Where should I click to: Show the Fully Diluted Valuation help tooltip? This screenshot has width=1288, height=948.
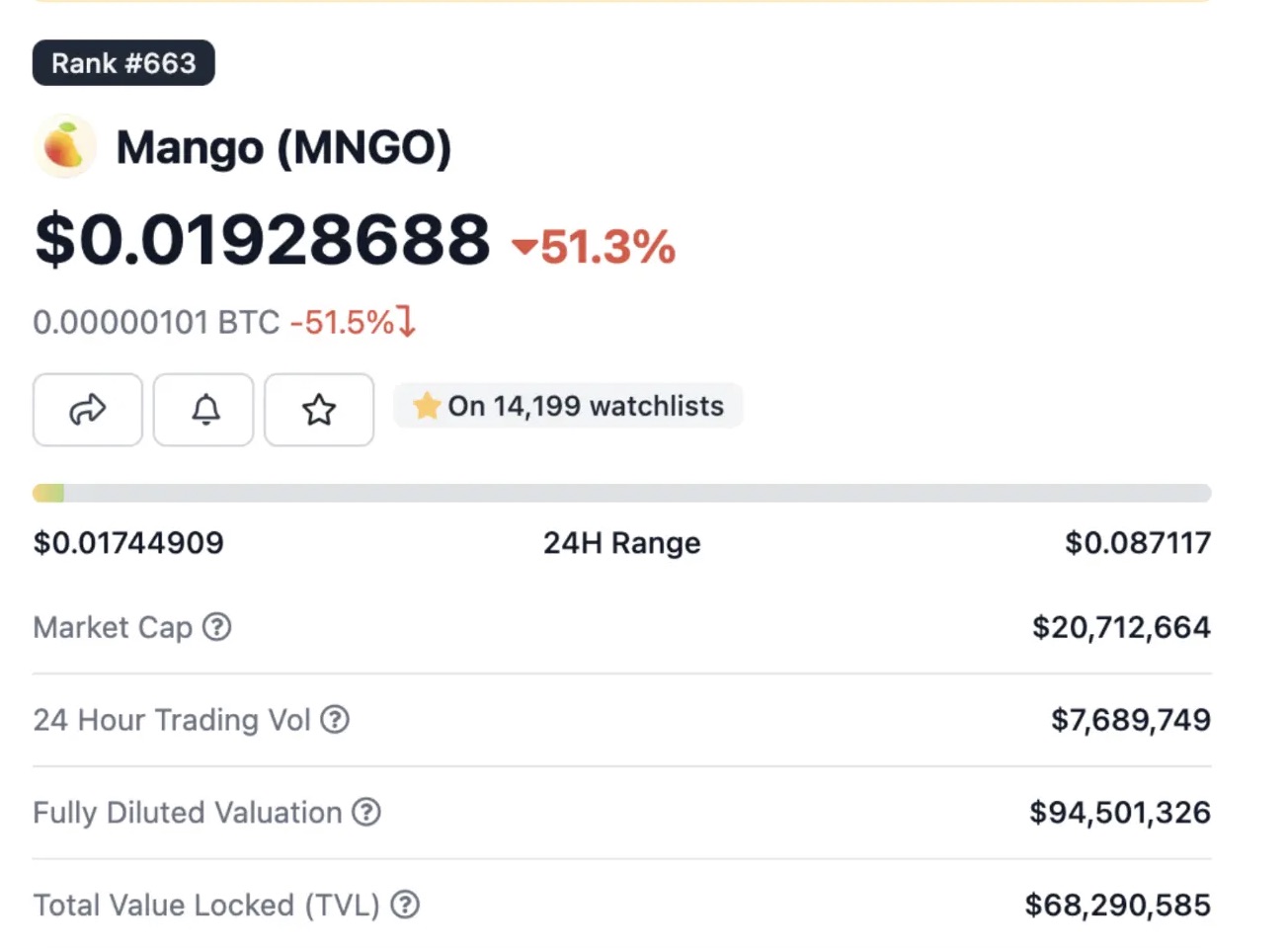click(x=366, y=813)
